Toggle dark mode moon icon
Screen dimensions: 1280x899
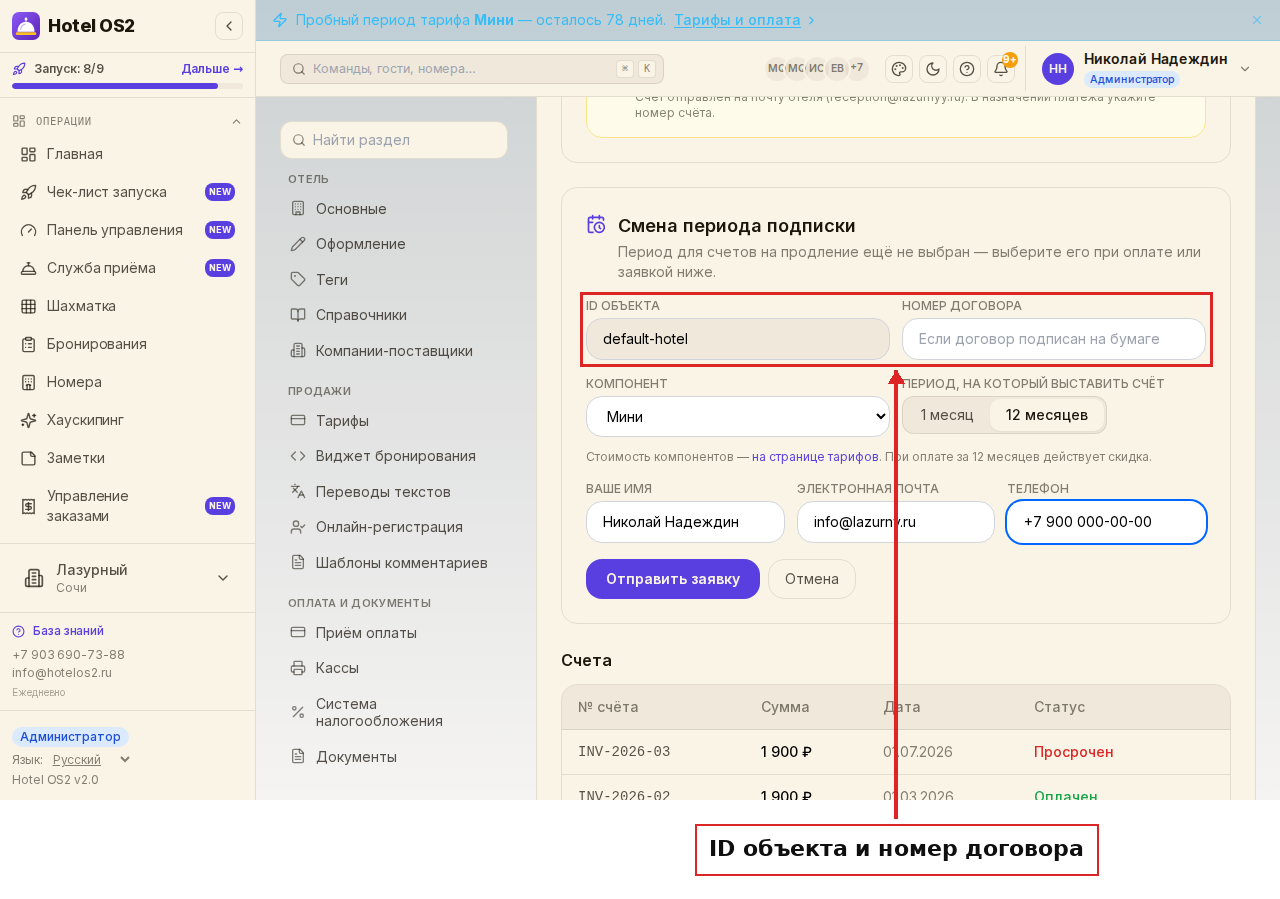(x=933, y=69)
